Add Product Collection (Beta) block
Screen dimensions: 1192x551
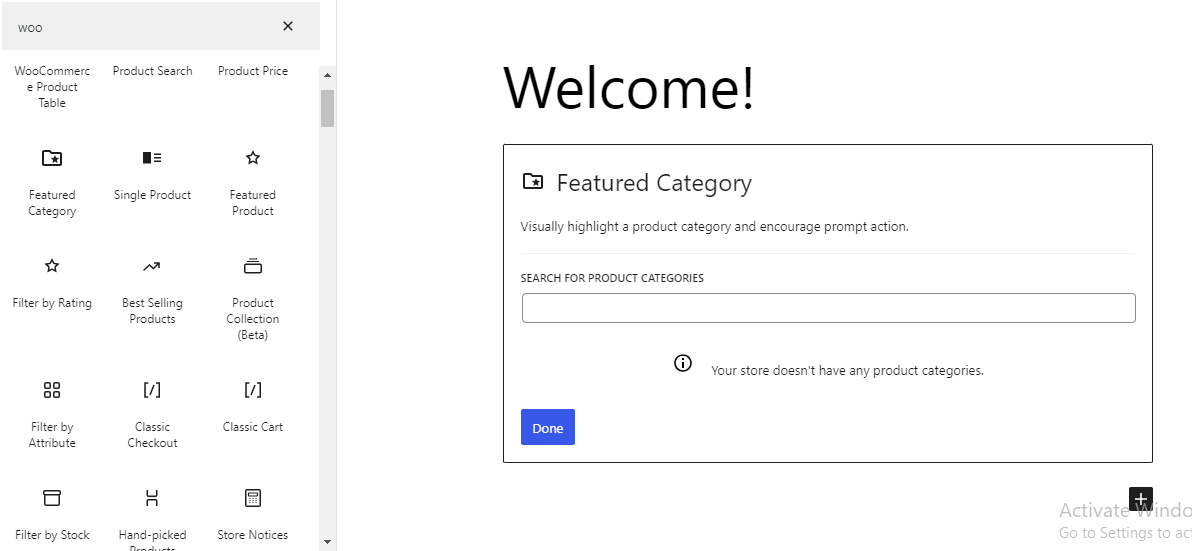253,296
